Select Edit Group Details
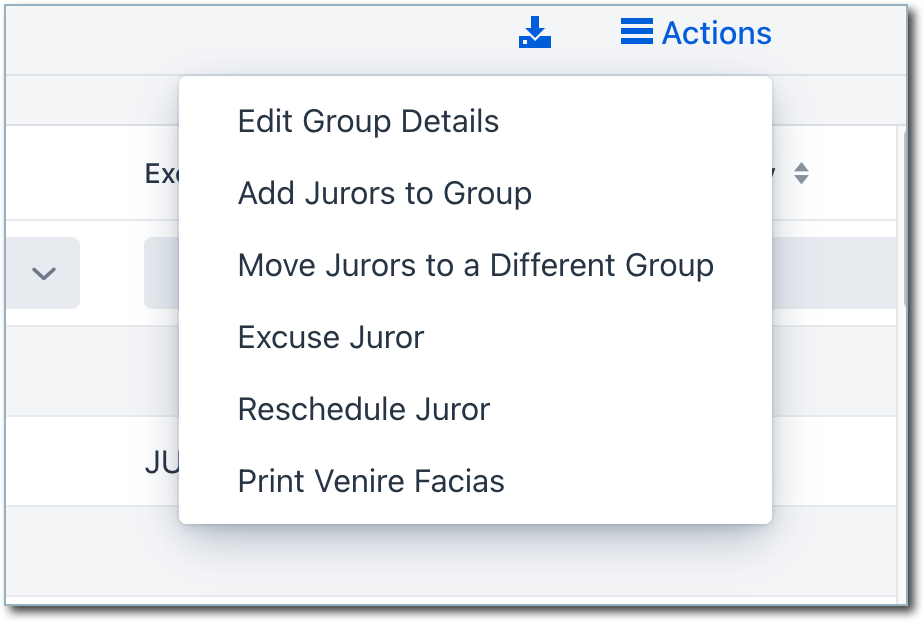 click(368, 122)
